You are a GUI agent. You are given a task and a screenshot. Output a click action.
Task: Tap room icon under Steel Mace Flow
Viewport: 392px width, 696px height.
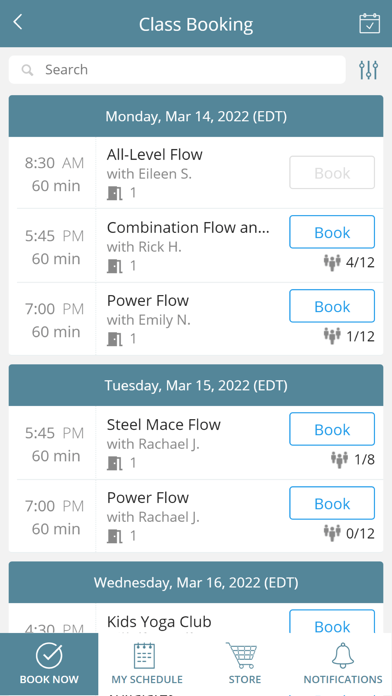[x=115, y=463]
